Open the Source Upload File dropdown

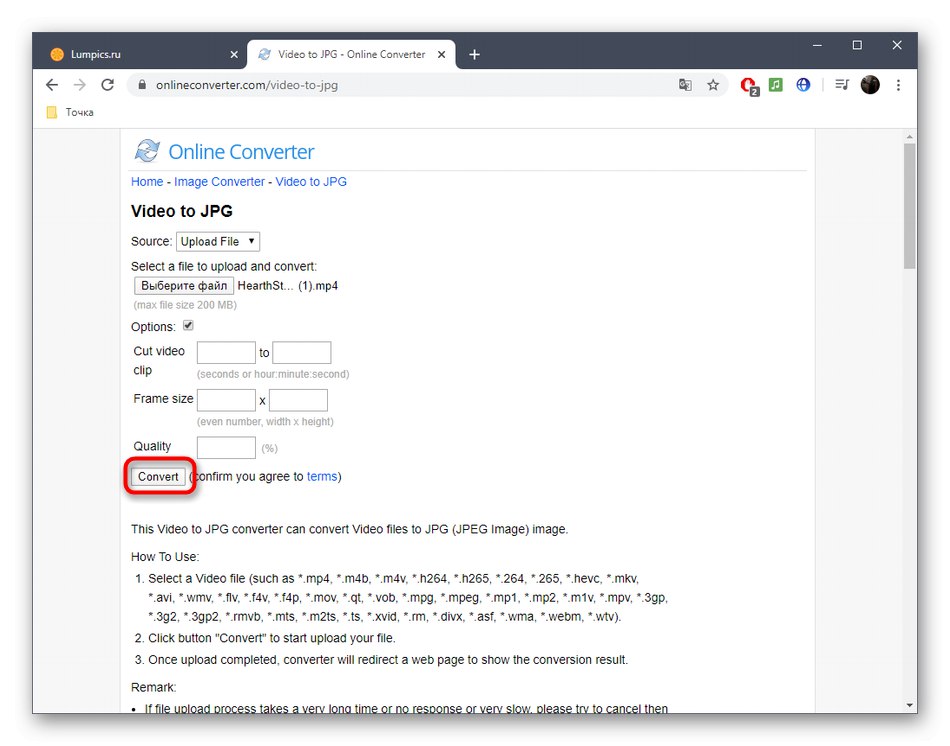(x=217, y=241)
